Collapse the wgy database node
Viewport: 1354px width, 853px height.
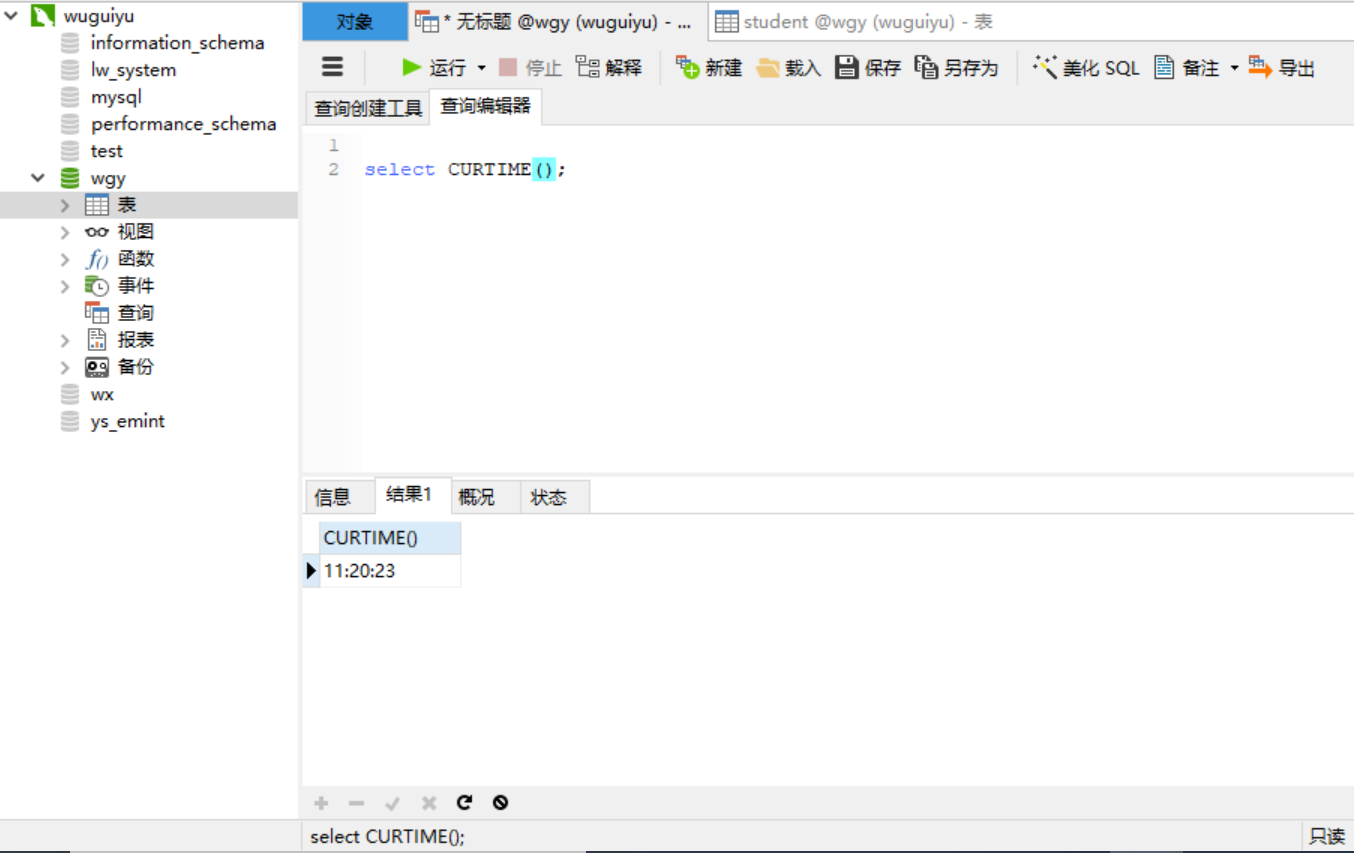point(38,178)
